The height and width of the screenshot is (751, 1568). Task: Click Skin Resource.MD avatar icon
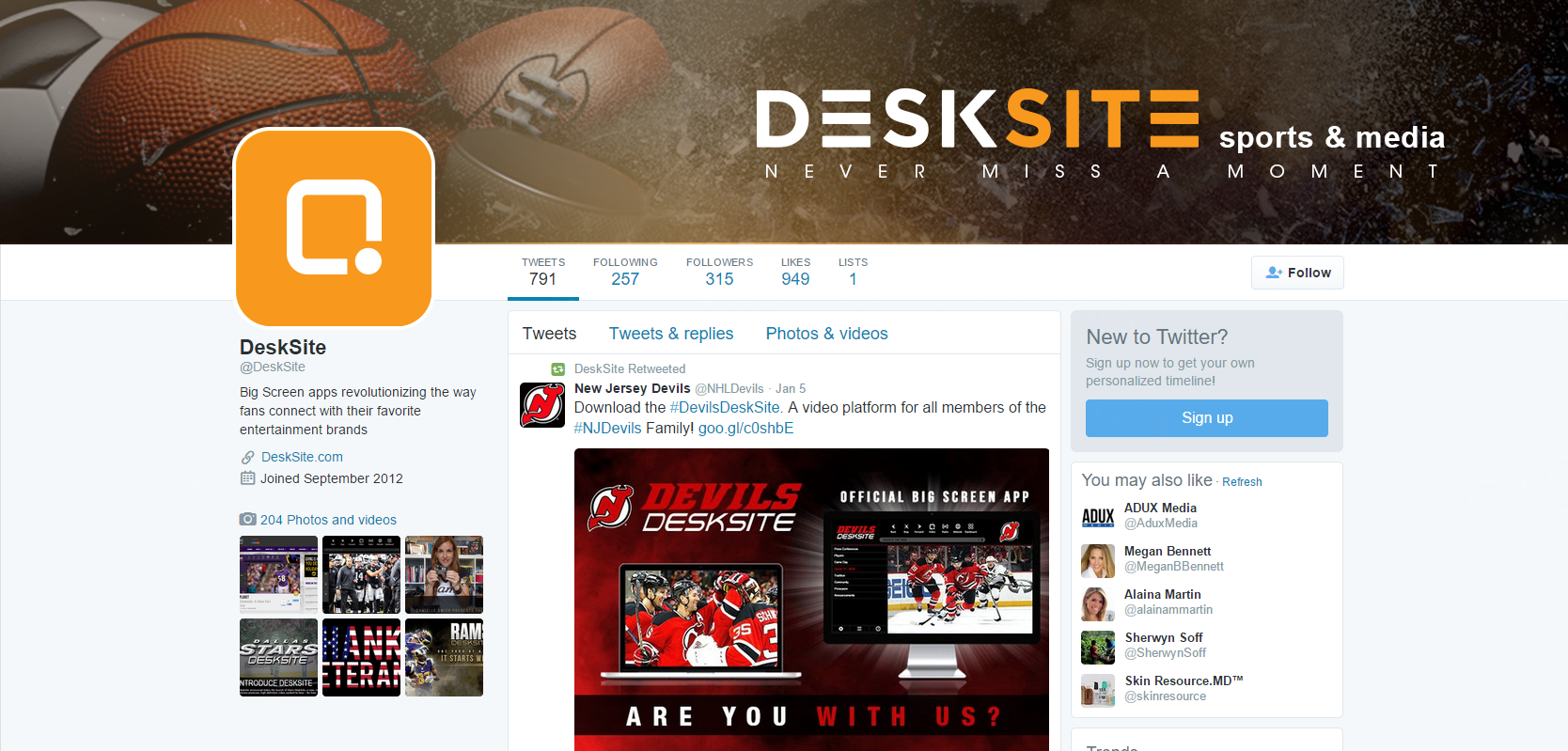1098,690
